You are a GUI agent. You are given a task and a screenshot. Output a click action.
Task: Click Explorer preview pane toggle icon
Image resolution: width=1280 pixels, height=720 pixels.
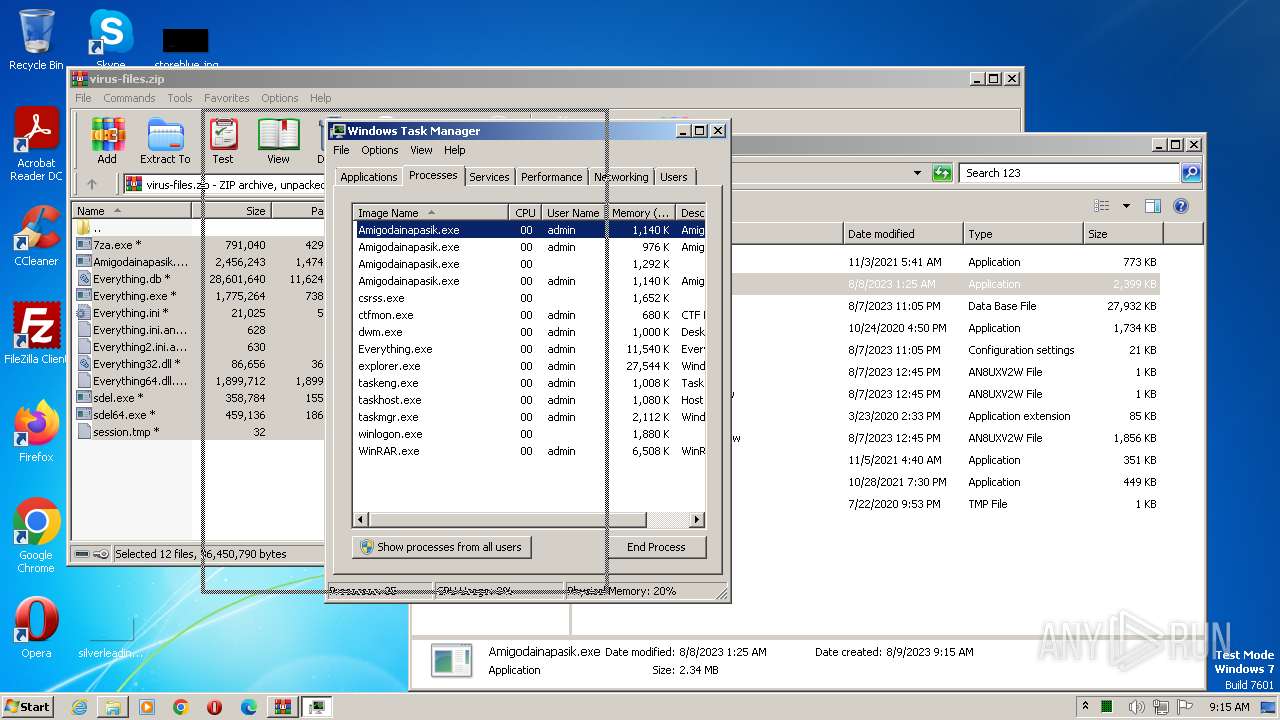click(x=1152, y=206)
